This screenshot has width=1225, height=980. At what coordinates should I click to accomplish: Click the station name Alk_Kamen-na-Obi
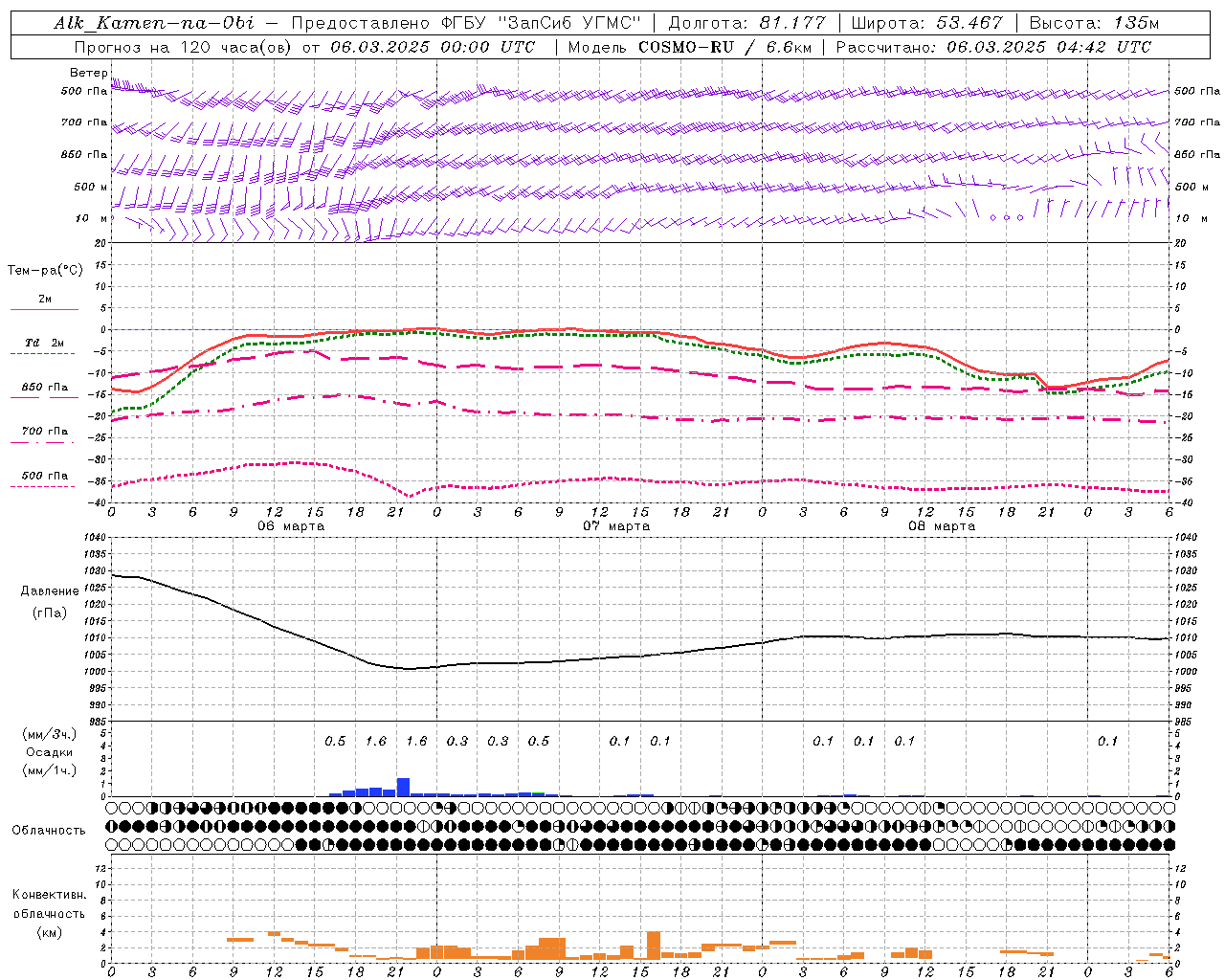point(154,23)
